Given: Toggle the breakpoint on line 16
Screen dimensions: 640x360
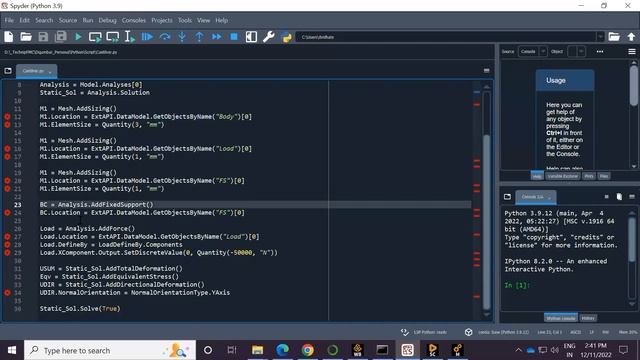Looking at the screenshot, I should coord(7,149).
